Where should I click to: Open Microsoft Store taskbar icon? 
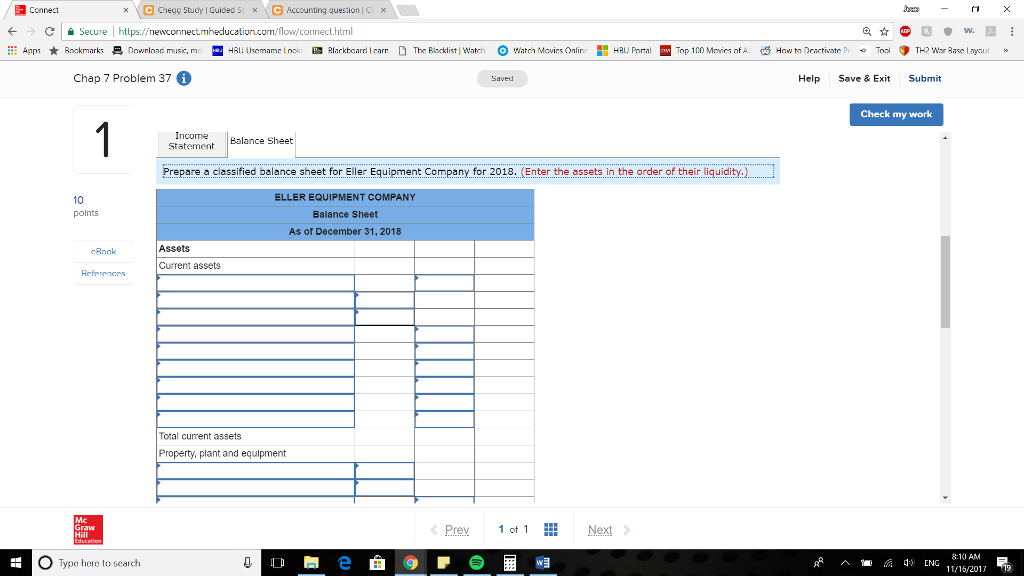[377, 563]
